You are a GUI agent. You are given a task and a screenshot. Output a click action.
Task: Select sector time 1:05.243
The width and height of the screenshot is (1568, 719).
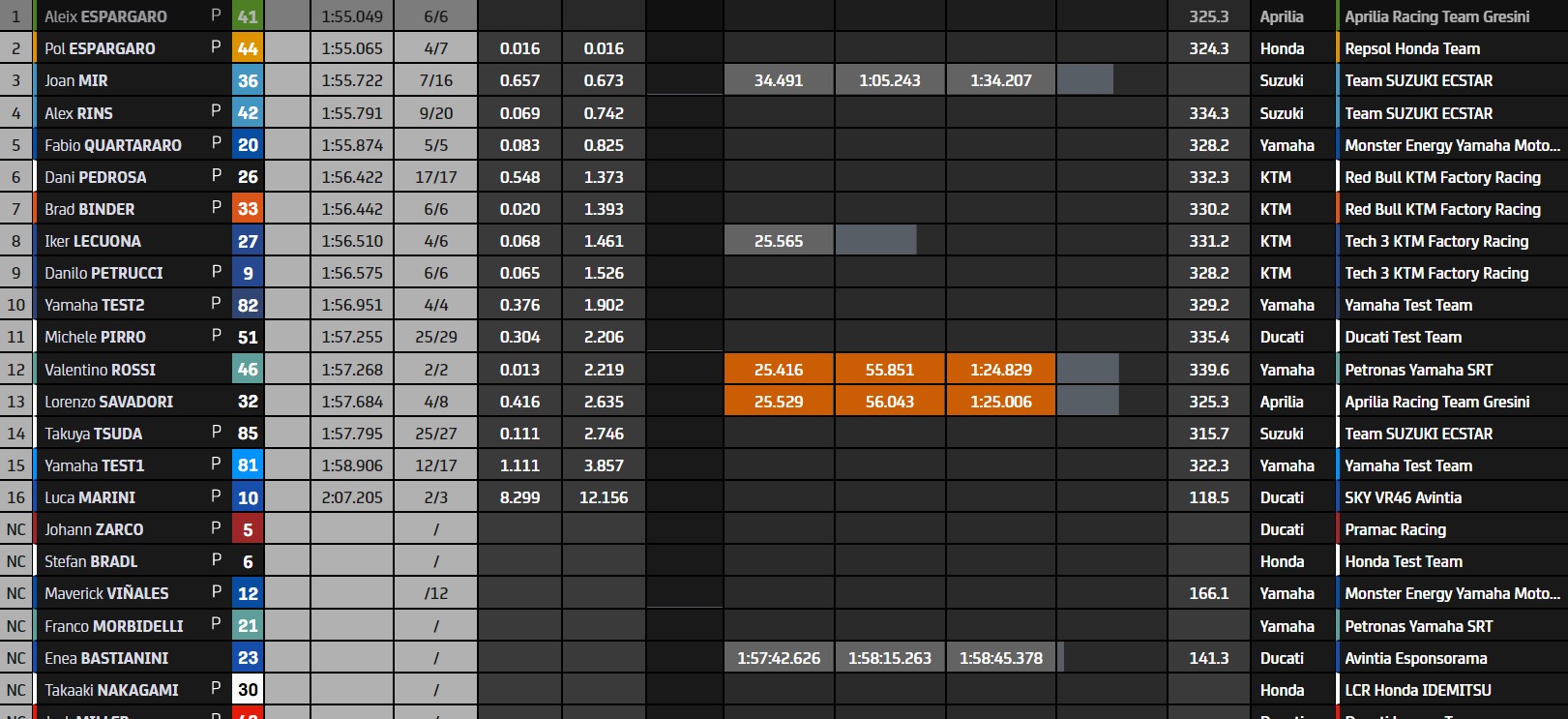coord(890,80)
